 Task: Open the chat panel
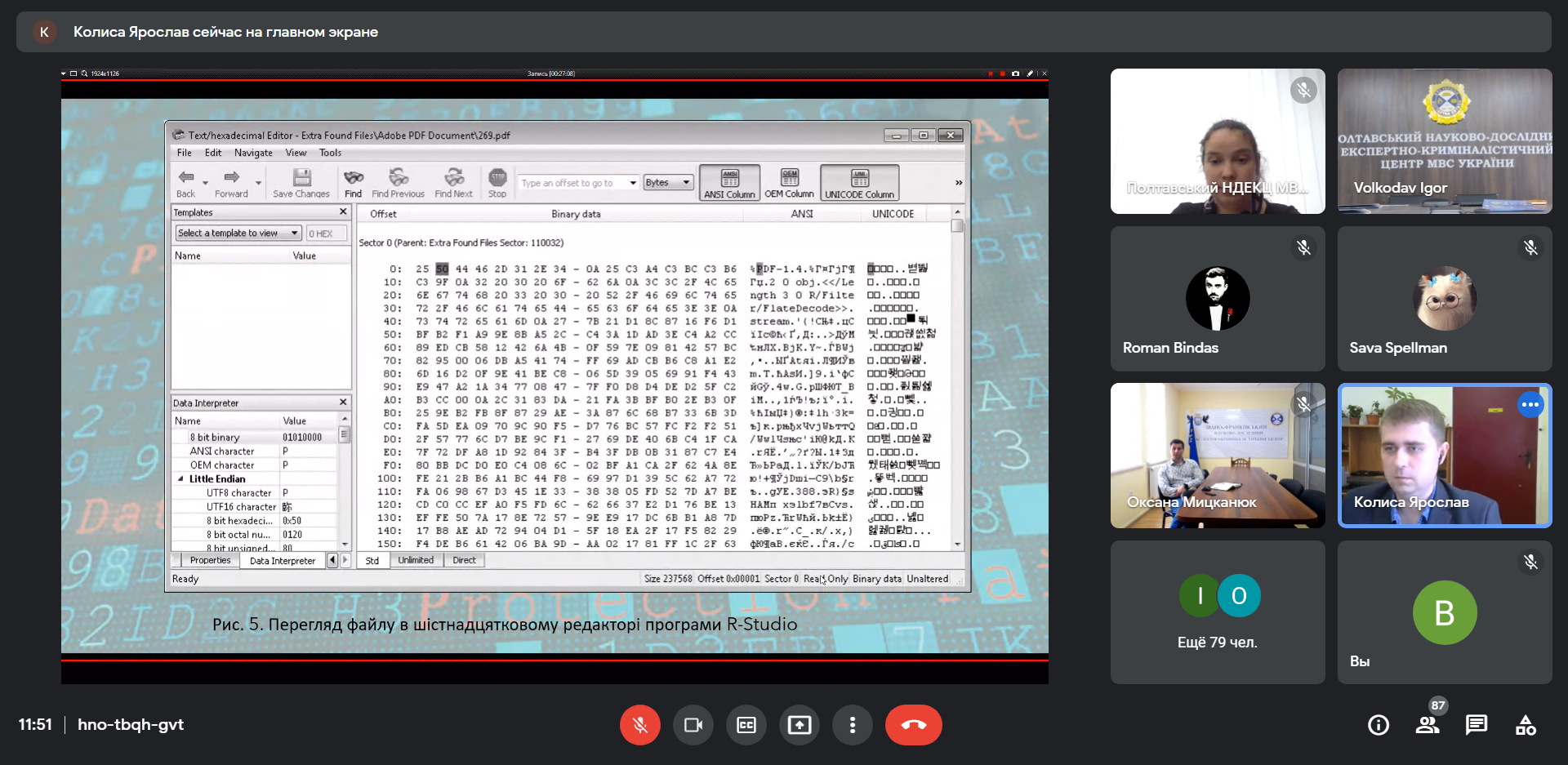click(x=1477, y=725)
